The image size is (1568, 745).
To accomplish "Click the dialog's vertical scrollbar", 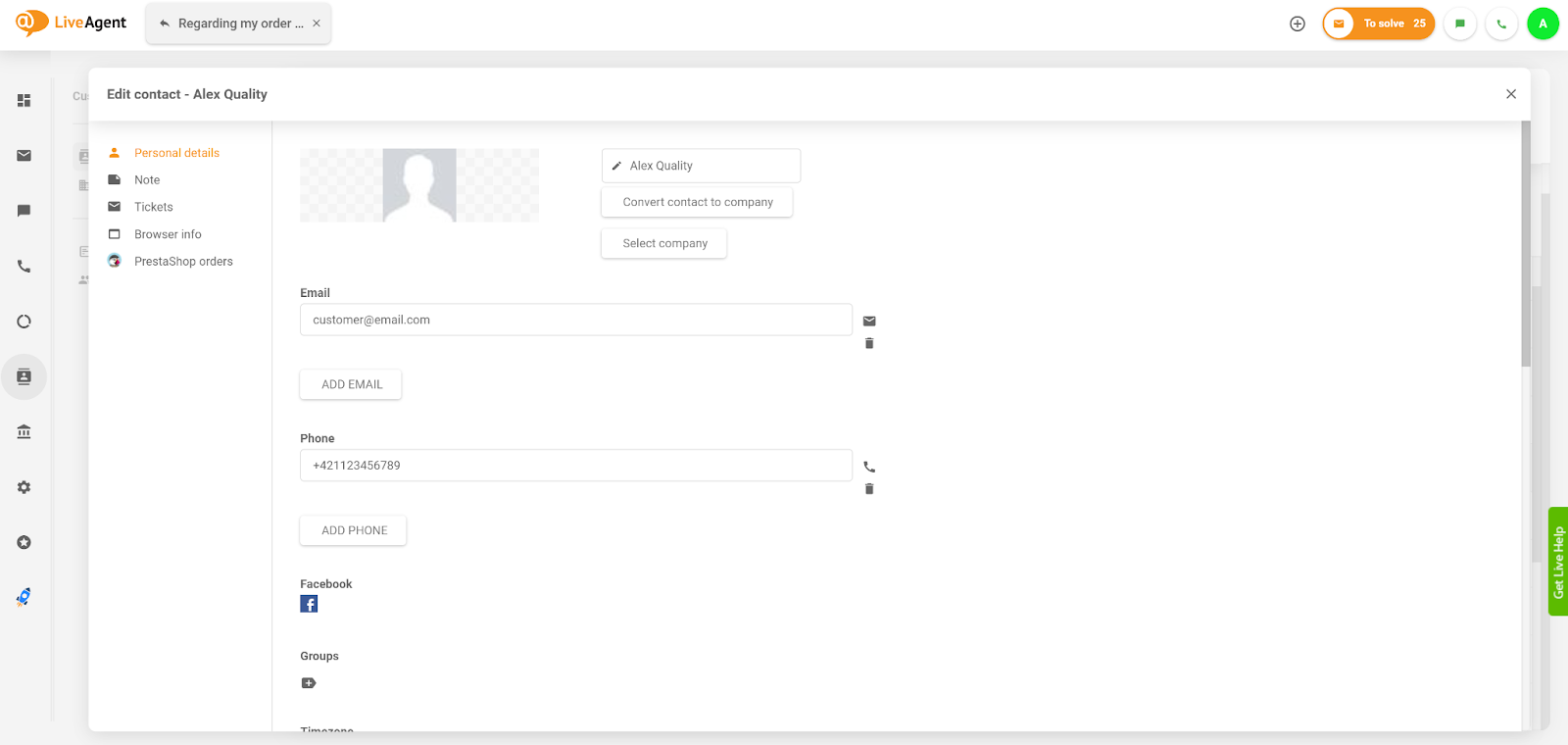I will click(1526, 245).
